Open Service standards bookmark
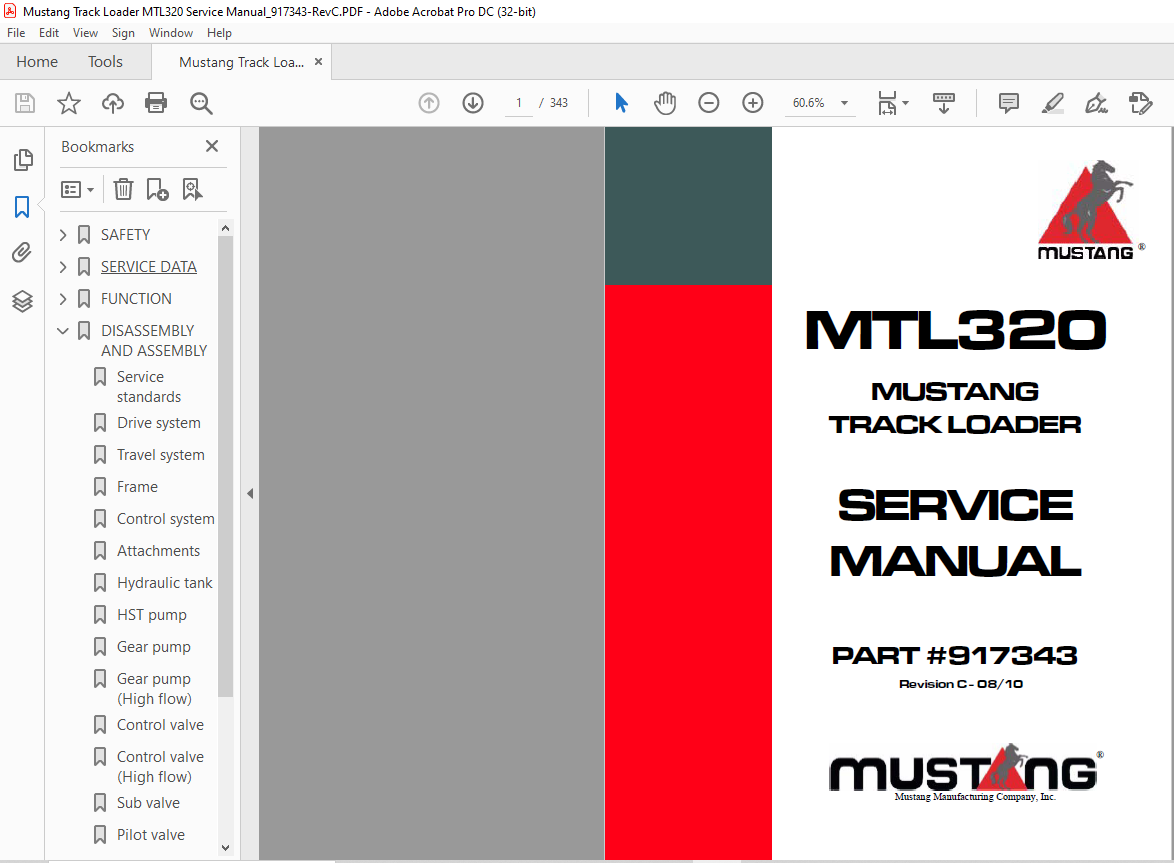This screenshot has width=1174, height=863. coord(149,387)
